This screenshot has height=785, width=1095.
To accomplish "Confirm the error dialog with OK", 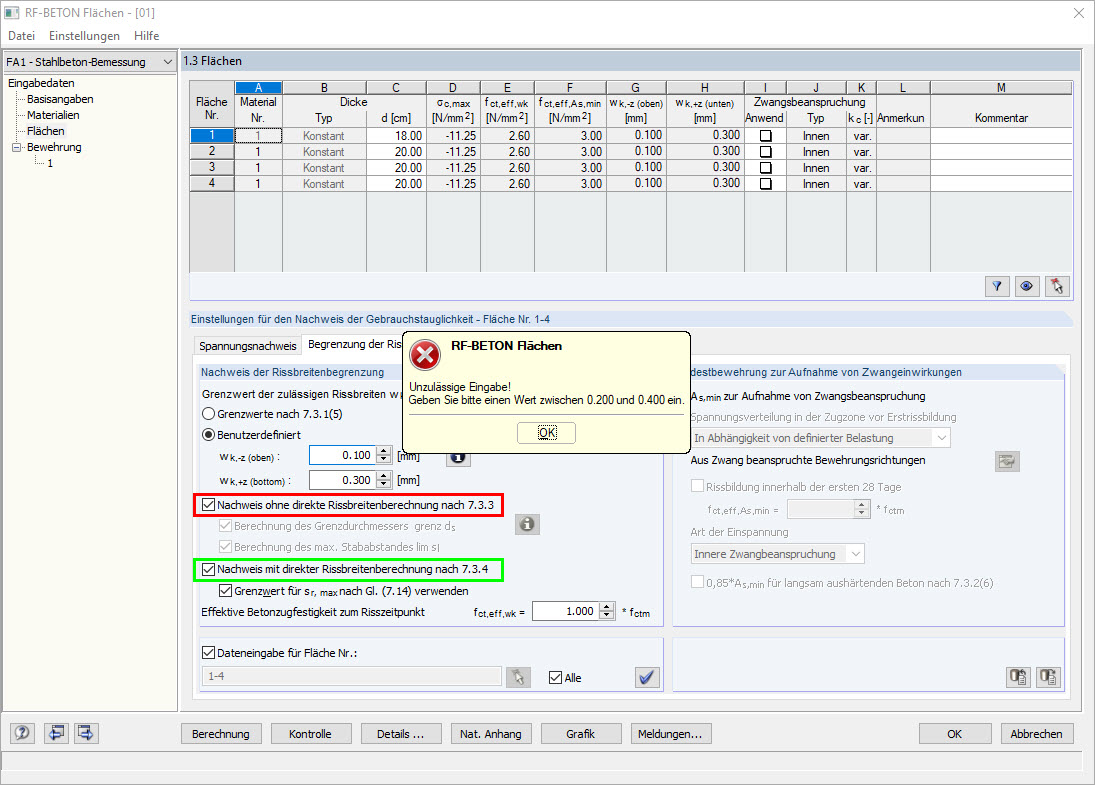I will [x=546, y=432].
